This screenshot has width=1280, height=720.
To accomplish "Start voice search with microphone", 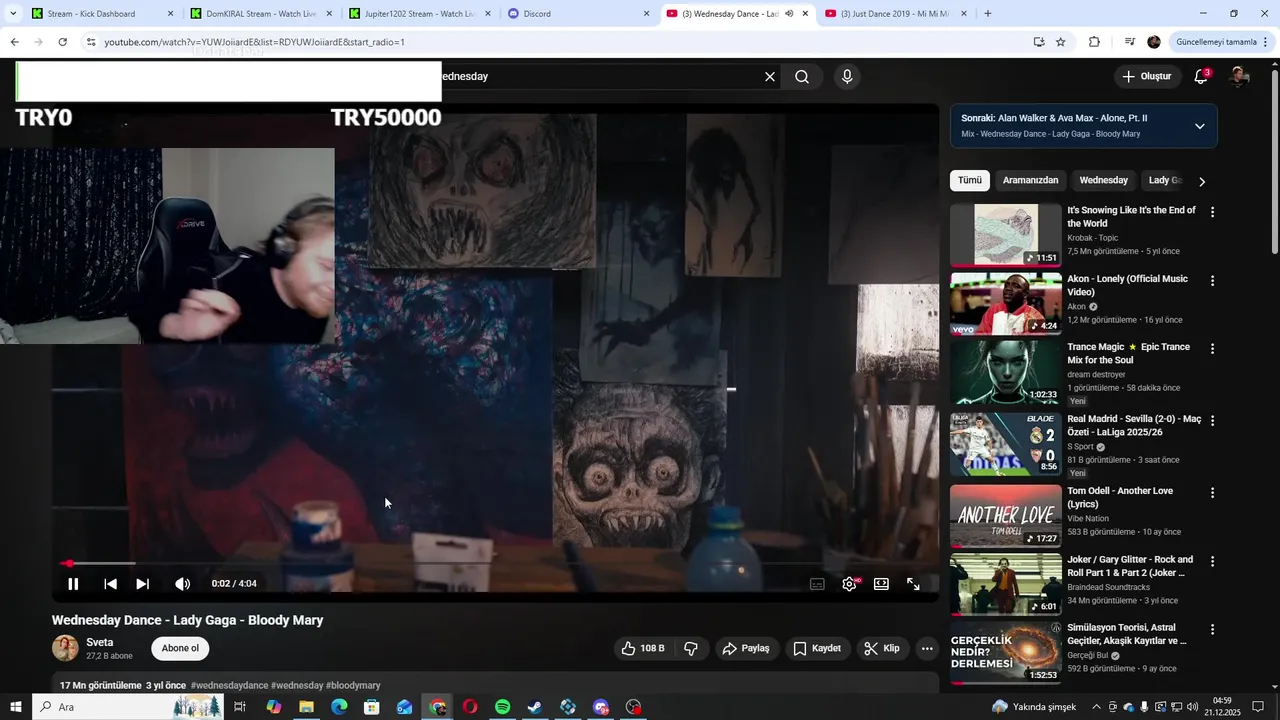I will [x=847, y=77].
